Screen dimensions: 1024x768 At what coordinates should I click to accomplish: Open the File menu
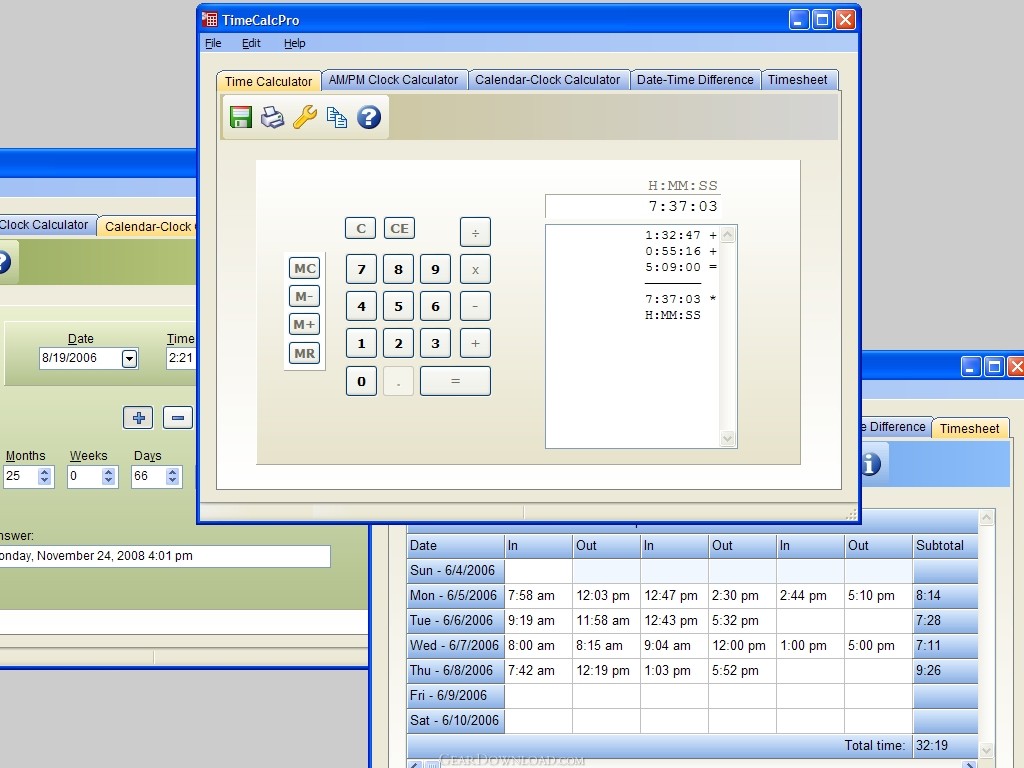click(213, 43)
